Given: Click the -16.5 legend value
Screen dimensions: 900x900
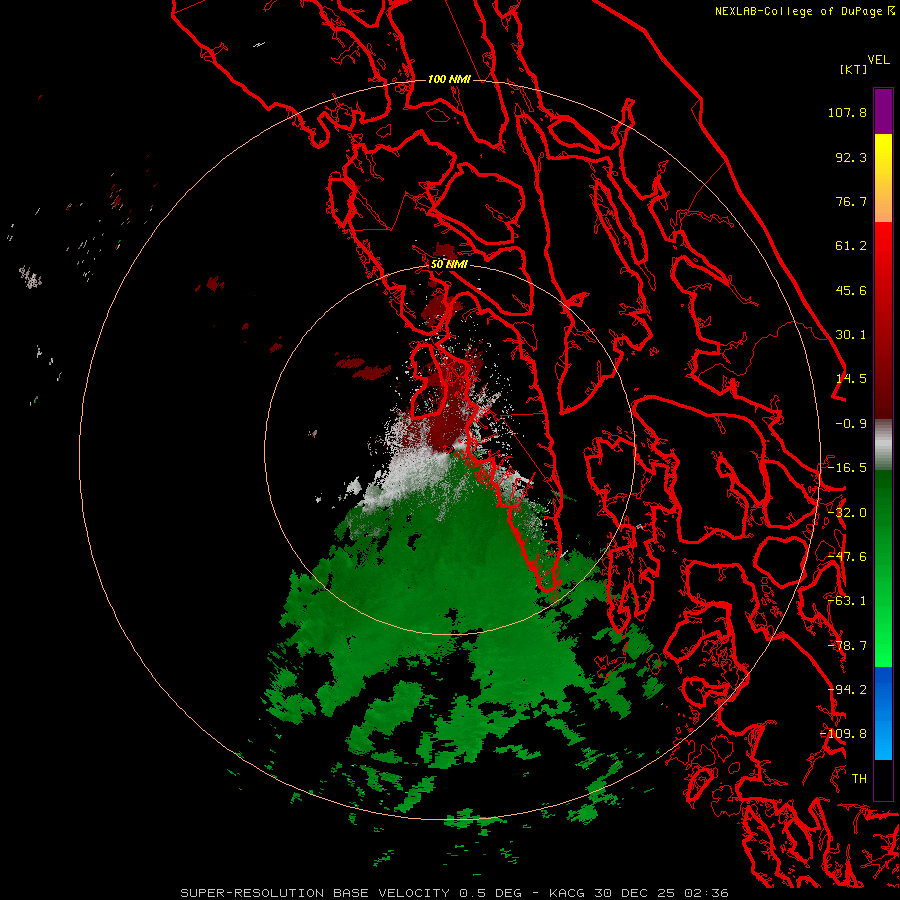Looking at the screenshot, I should coord(847,468).
